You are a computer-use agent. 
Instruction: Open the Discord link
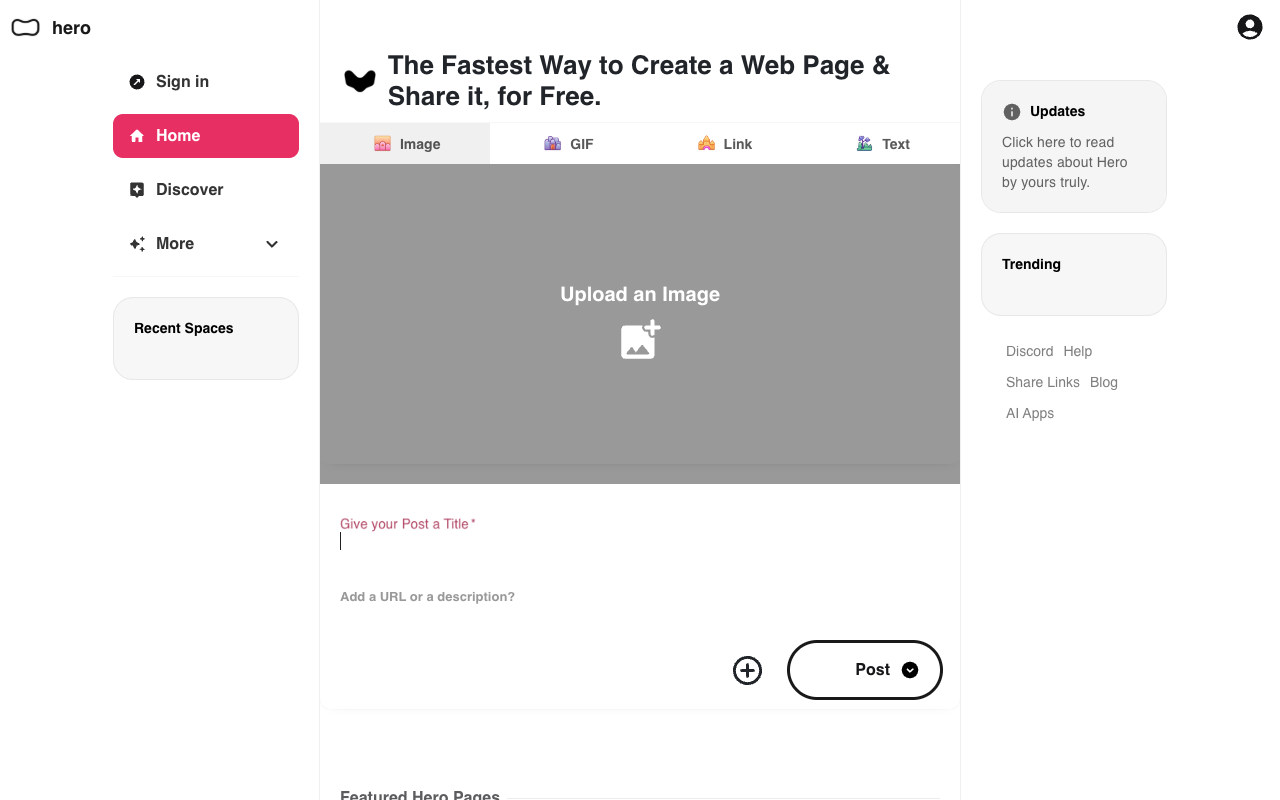1030,351
